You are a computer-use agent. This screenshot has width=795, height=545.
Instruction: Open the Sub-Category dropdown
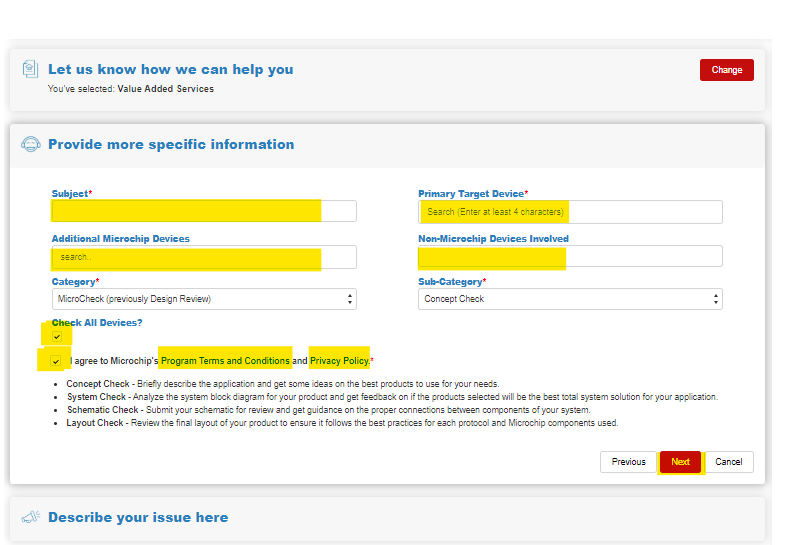point(570,299)
